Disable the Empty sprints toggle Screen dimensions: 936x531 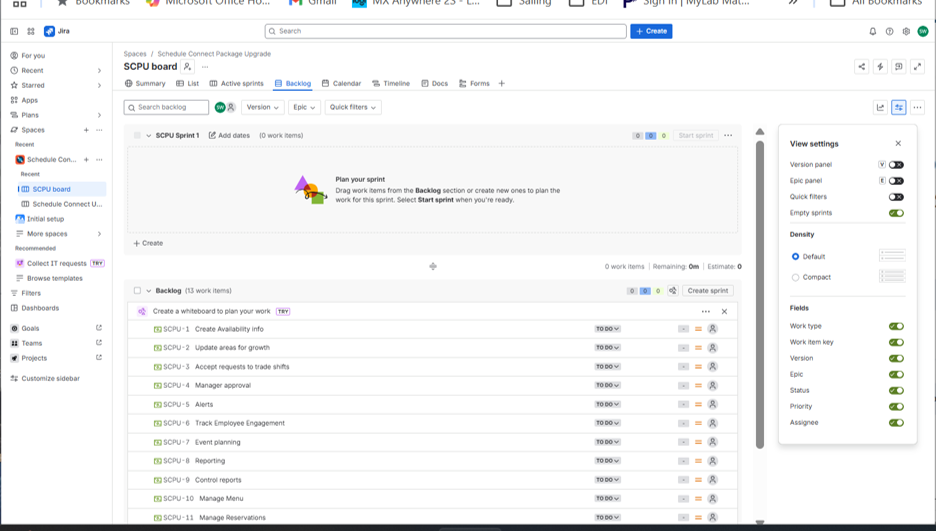pyautogui.click(x=896, y=213)
